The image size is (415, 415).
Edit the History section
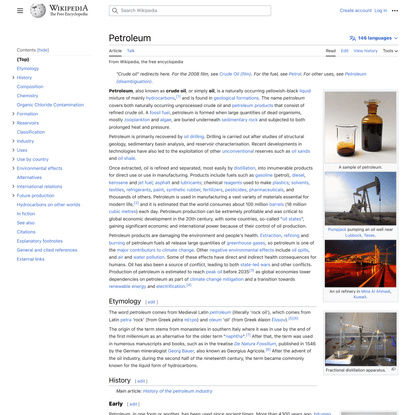[x=141, y=381]
